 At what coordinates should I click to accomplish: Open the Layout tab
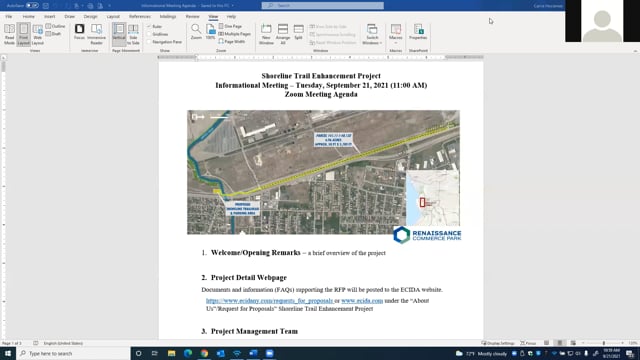[113, 17]
